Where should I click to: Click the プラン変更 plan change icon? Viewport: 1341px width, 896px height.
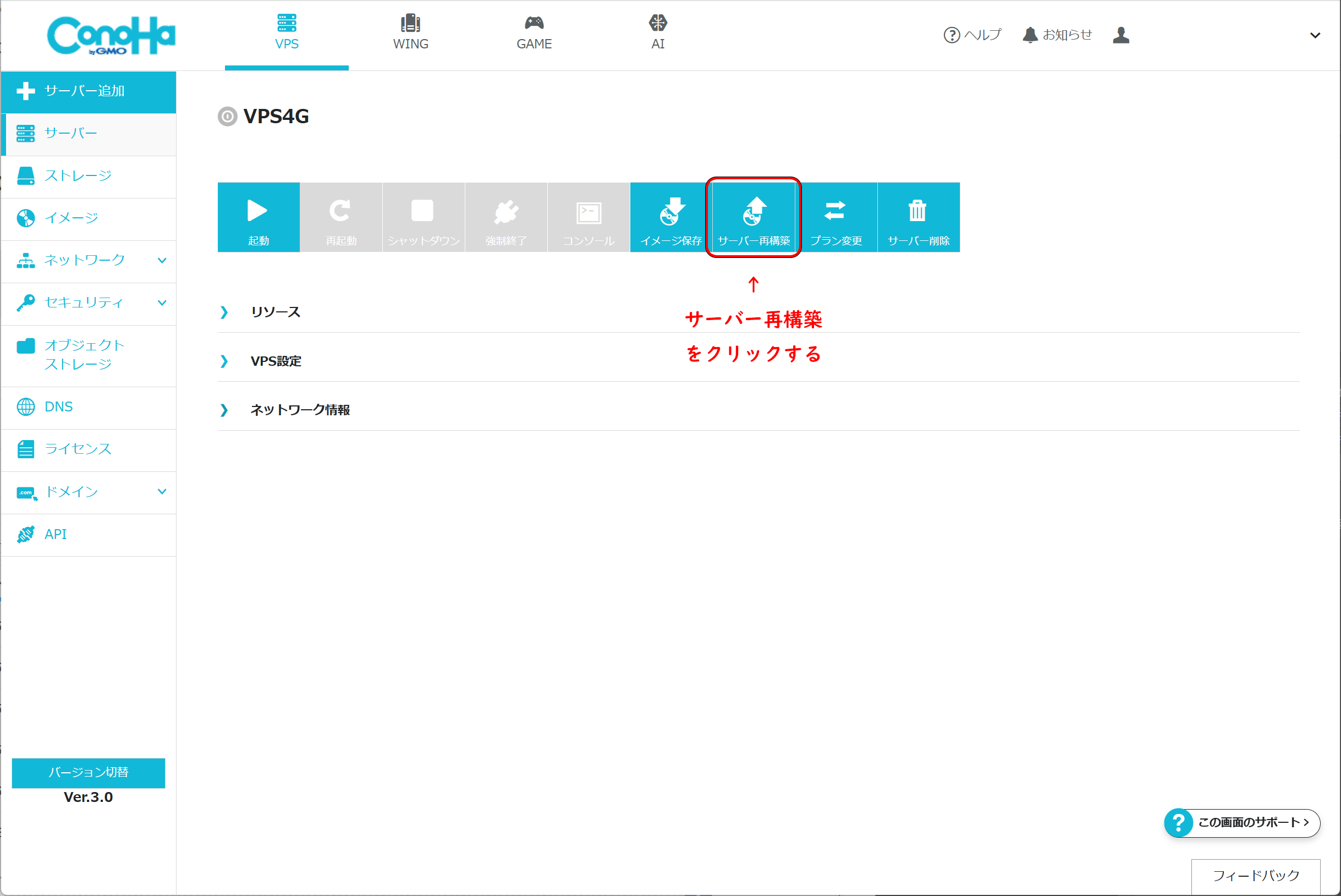coord(836,217)
